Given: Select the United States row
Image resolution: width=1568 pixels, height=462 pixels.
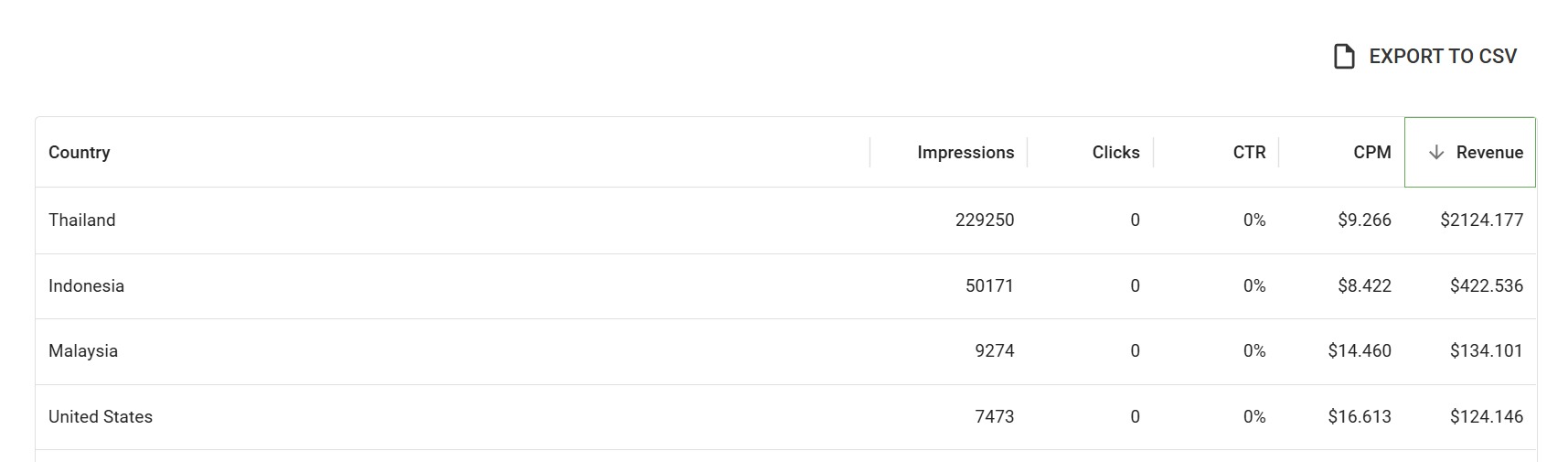Looking at the screenshot, I should [786, 417].
